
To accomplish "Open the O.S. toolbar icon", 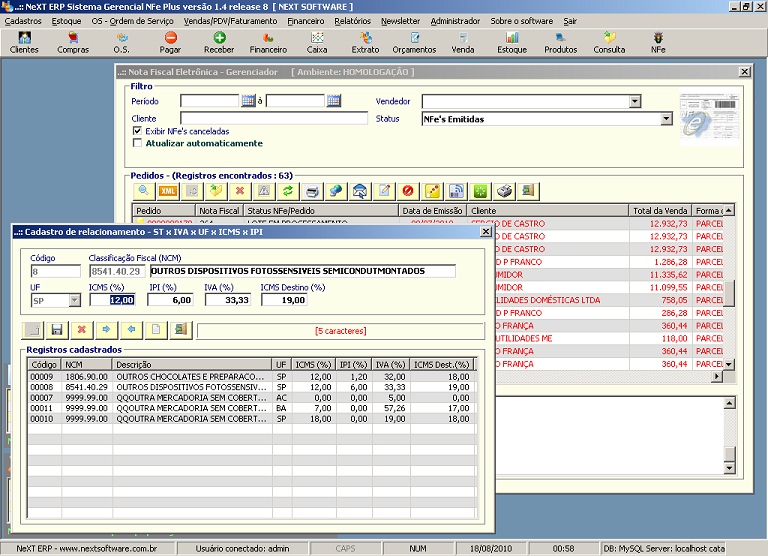I will [x=121, y=43].
